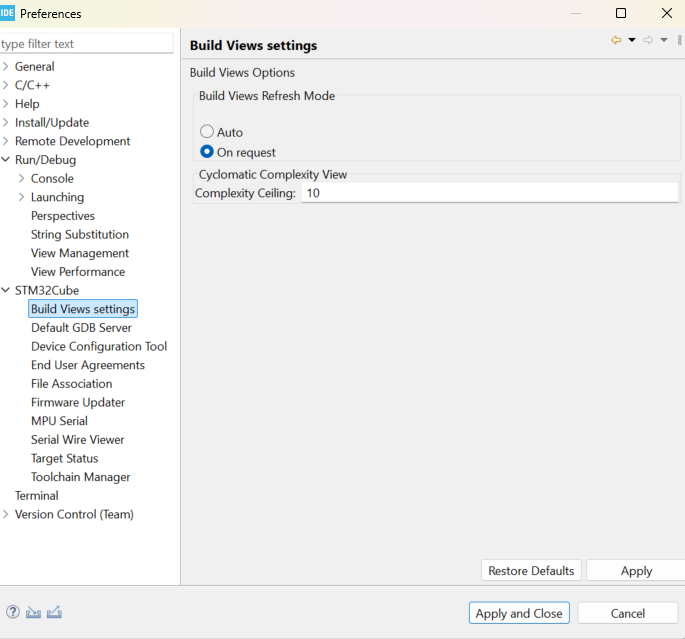Click the Restore Defaults button
Image resolution: width=685 pixels, height=639 pixels.
pos(531,570)
